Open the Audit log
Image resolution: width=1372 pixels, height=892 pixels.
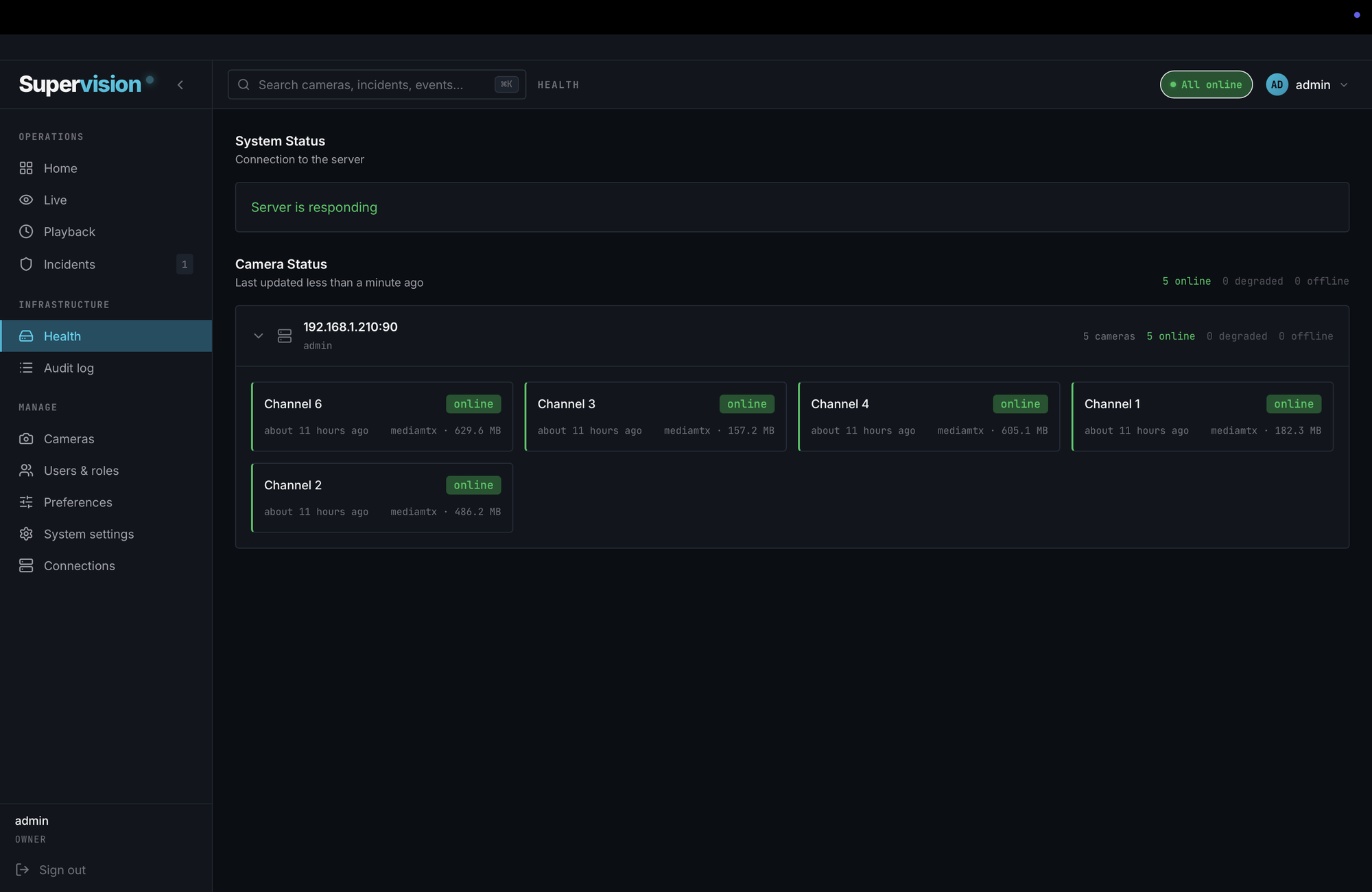pos(106,368)
